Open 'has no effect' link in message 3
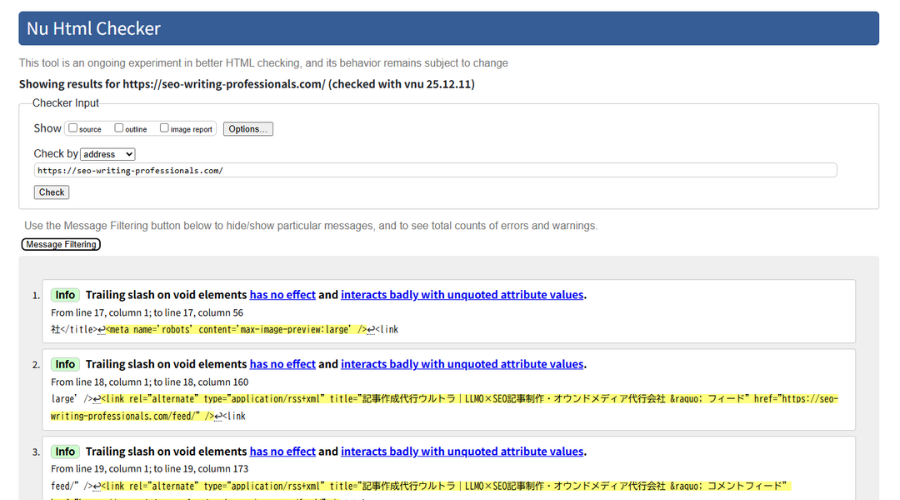 coord(282,451)
